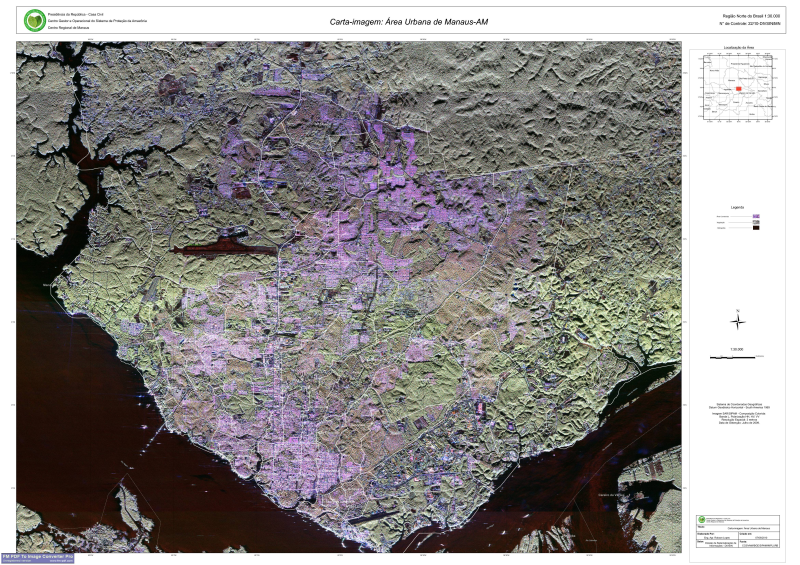Viewport: 800px width, 565px height.
Task: Click the 'Legenda' heading
Action: pyautogui.click(x=737, y=207)
